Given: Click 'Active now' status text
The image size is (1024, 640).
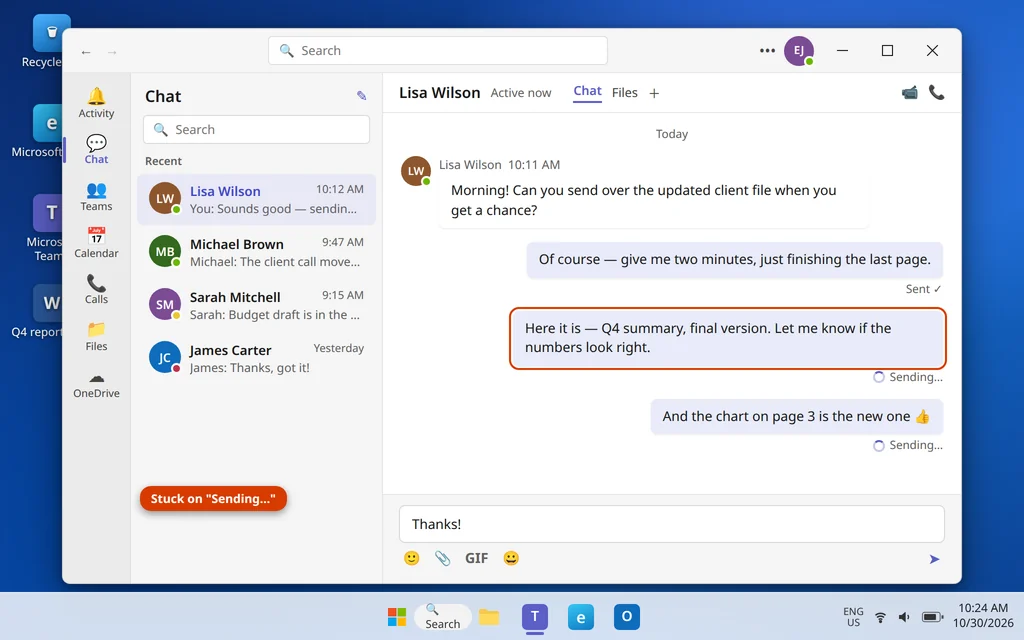Looking at the screenshot, I should click(x=520, y=93).
